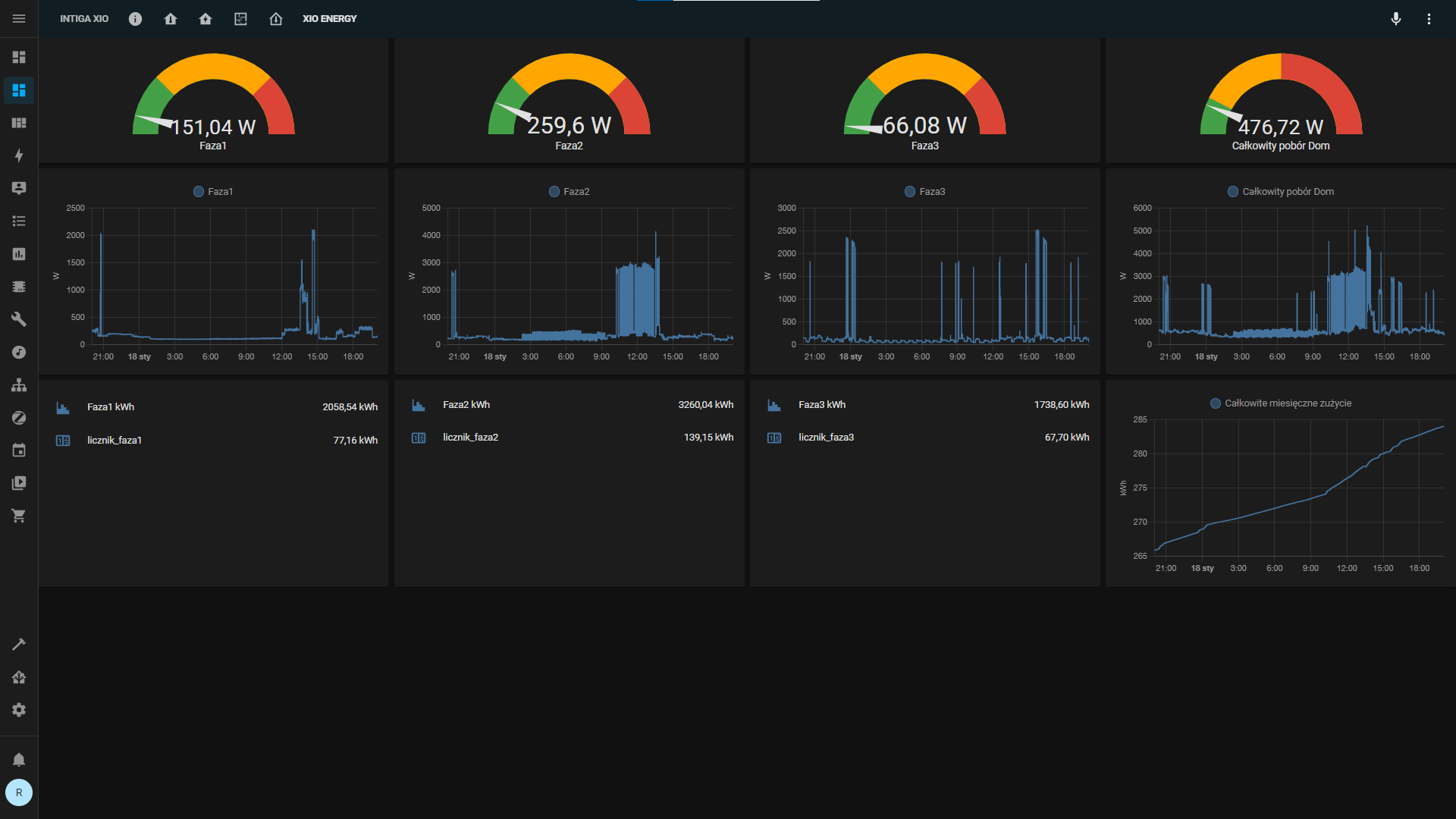Open the Energy lightning bolt panel

19,155
